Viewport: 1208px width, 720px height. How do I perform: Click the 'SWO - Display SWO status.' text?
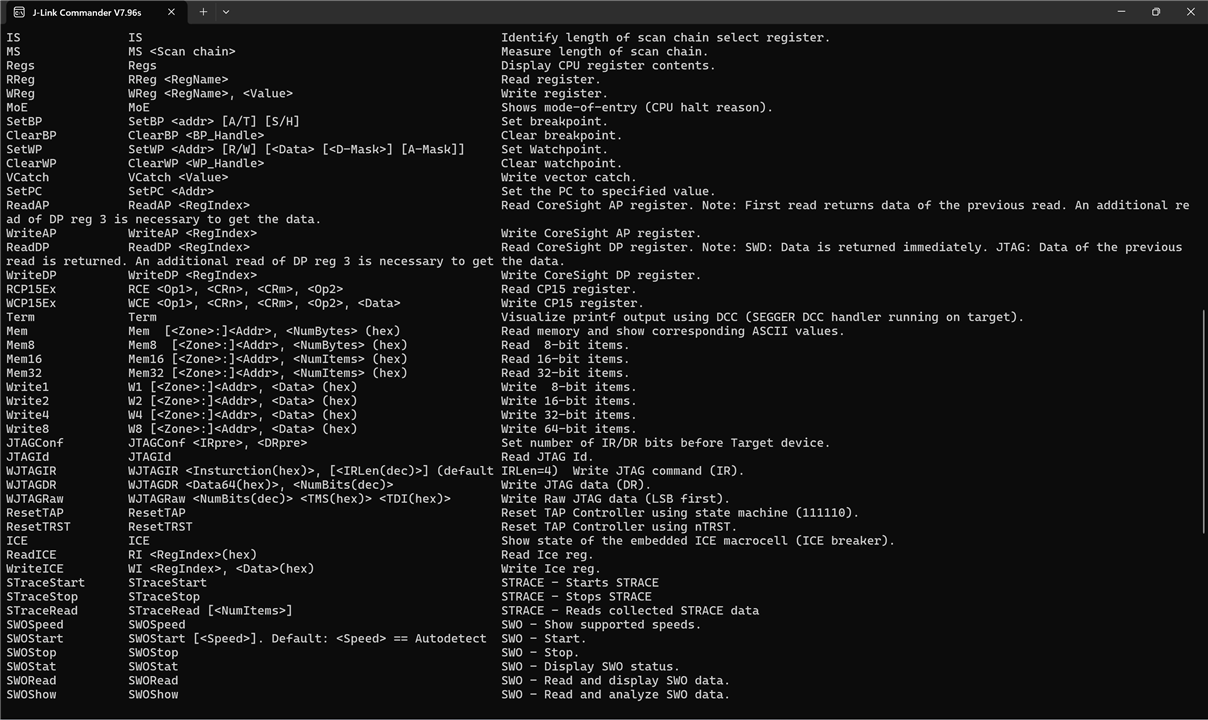pyautogui.click(x=590, y=667)
